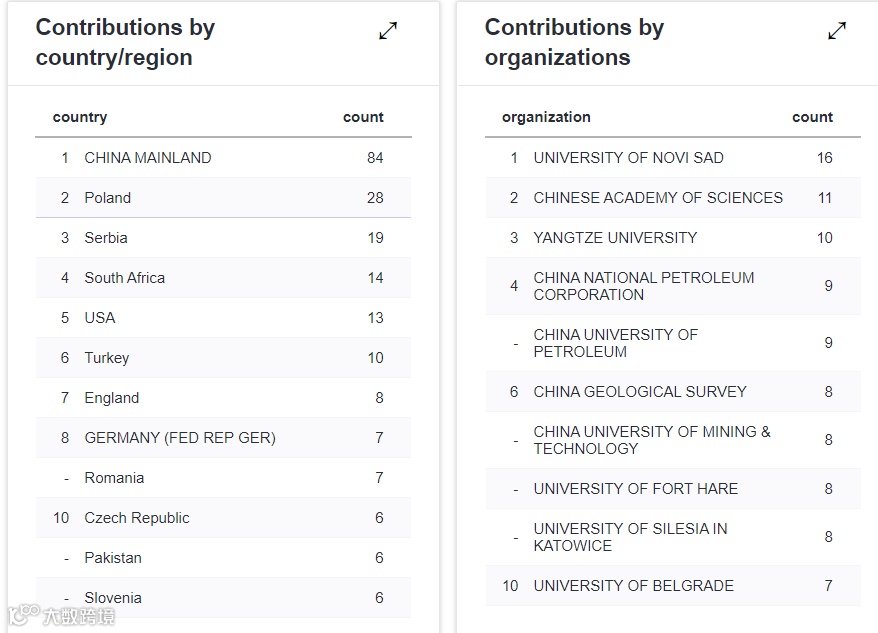This screenshot has height=633, width=878.
Task: Select GERMANY (FED REP GER) row
Action: point(180,438)
